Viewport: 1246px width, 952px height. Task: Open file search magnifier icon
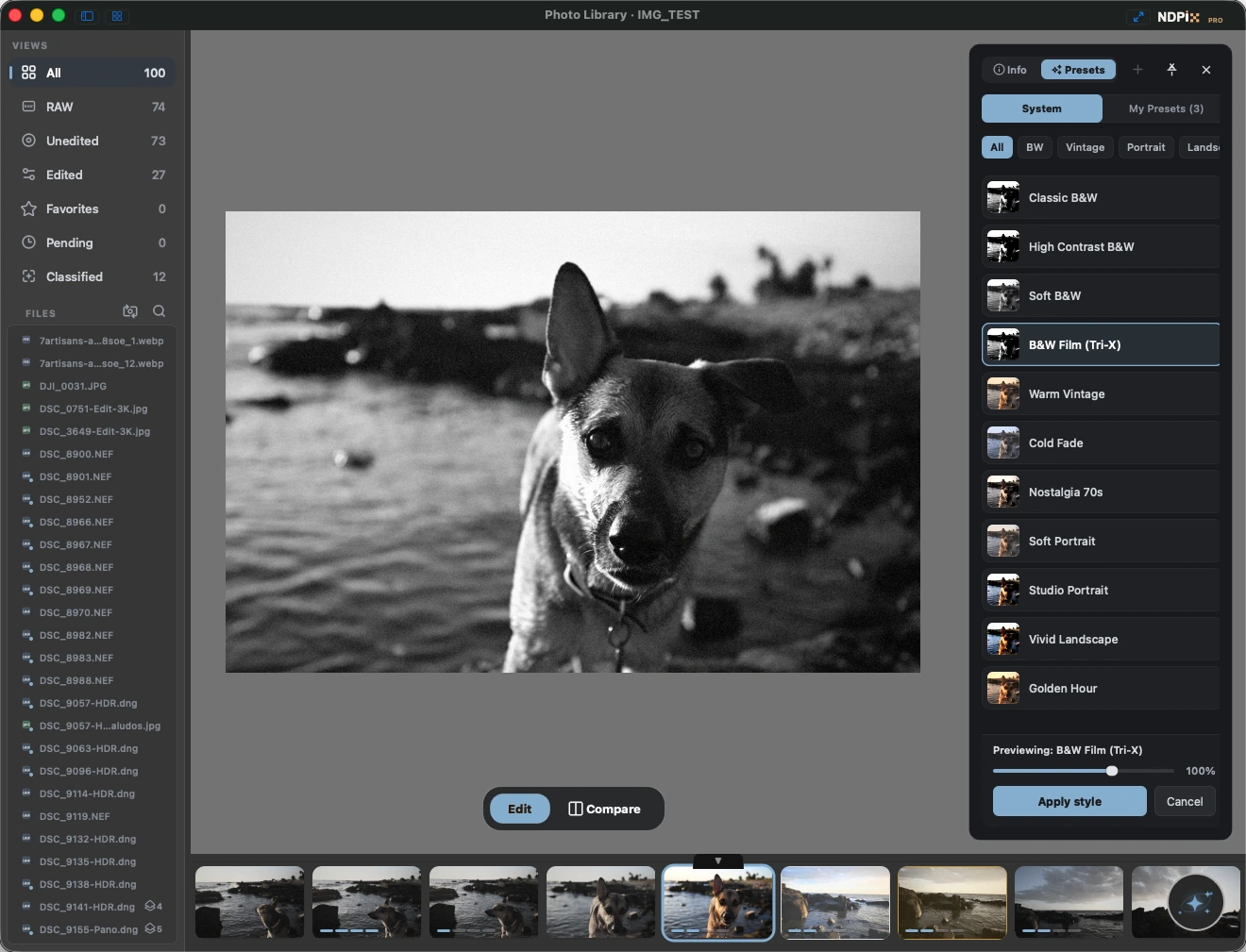(159, 311)
